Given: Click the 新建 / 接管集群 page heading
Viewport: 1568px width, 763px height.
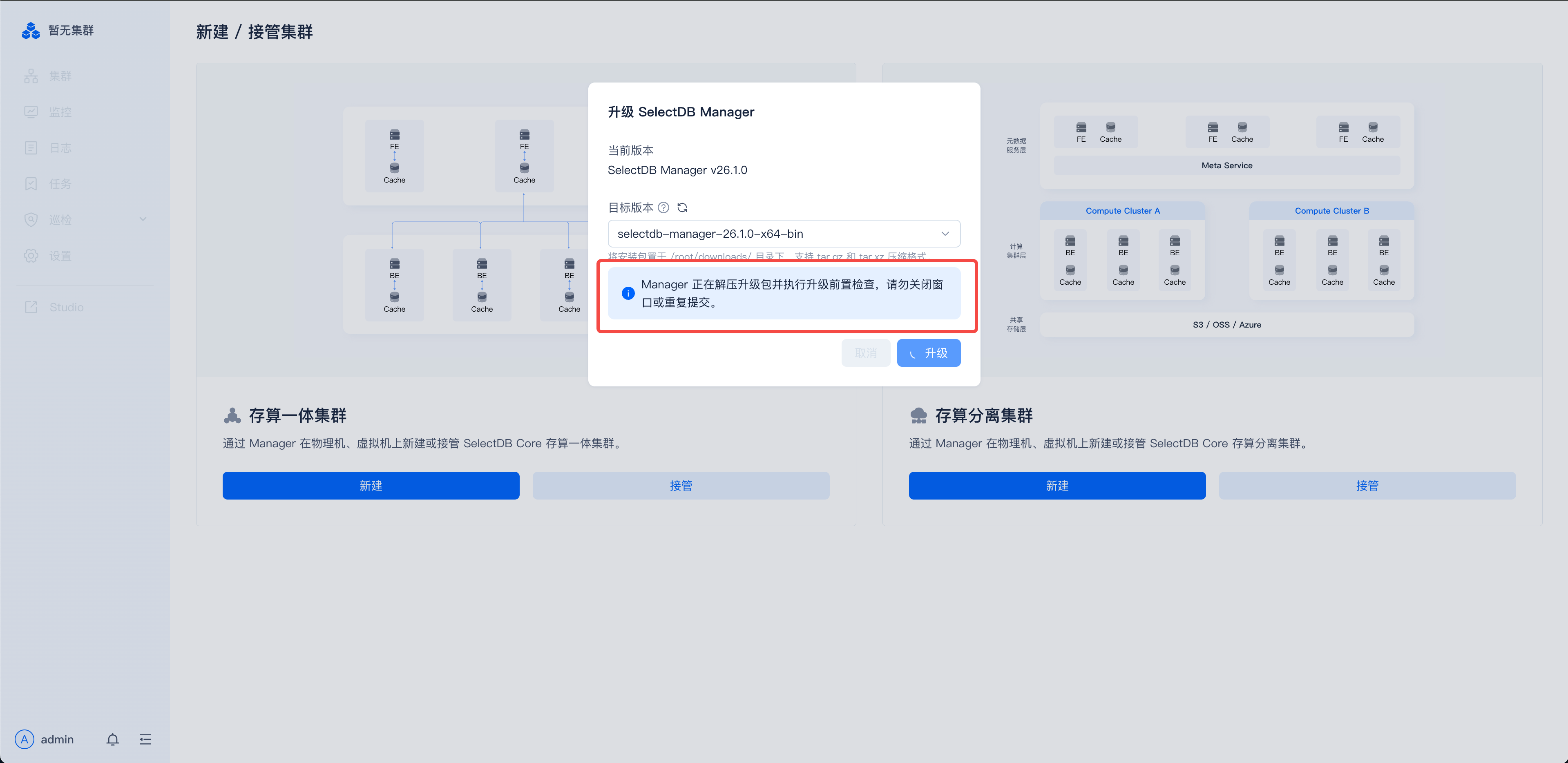Looking at the screenshot, I should click(x=255, y=32).
